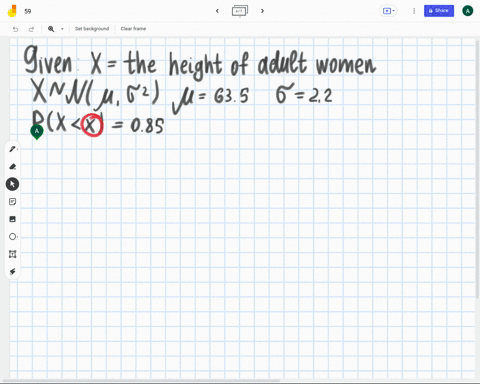Click the jam title "59"
This screenshot has height=384, width=480.
pos(28,11)
